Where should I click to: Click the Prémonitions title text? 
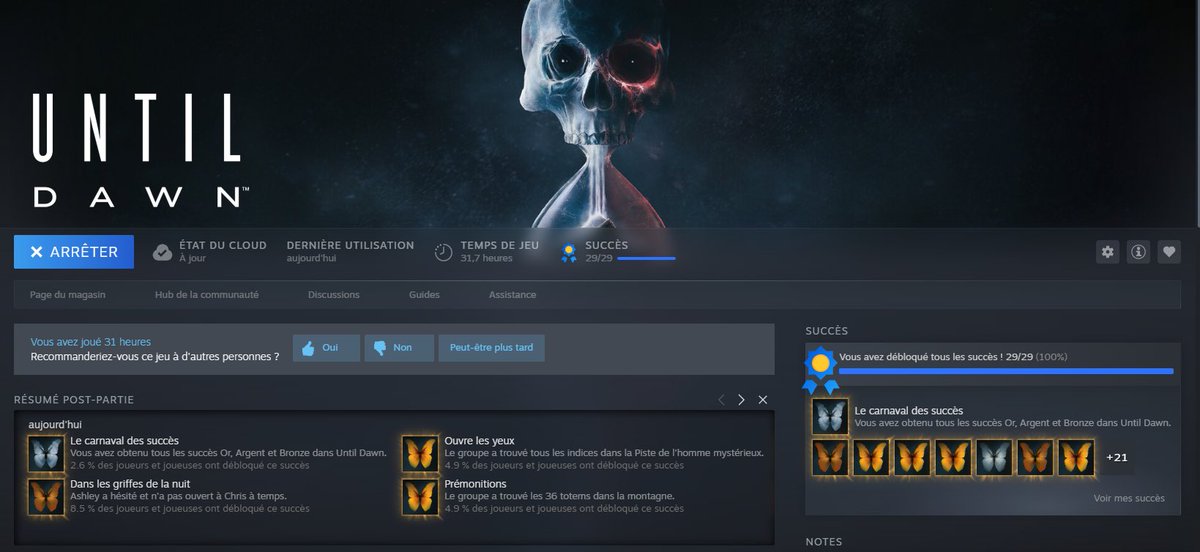(475, 484)
